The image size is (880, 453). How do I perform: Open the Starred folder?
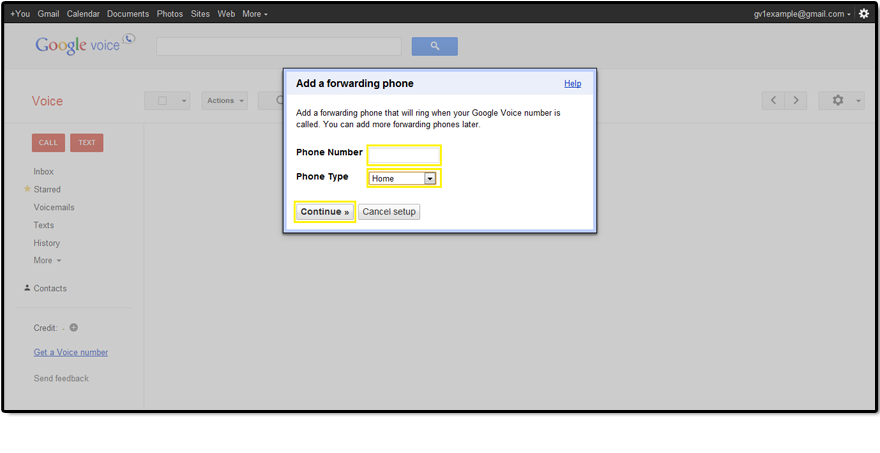tap(47, 190)
